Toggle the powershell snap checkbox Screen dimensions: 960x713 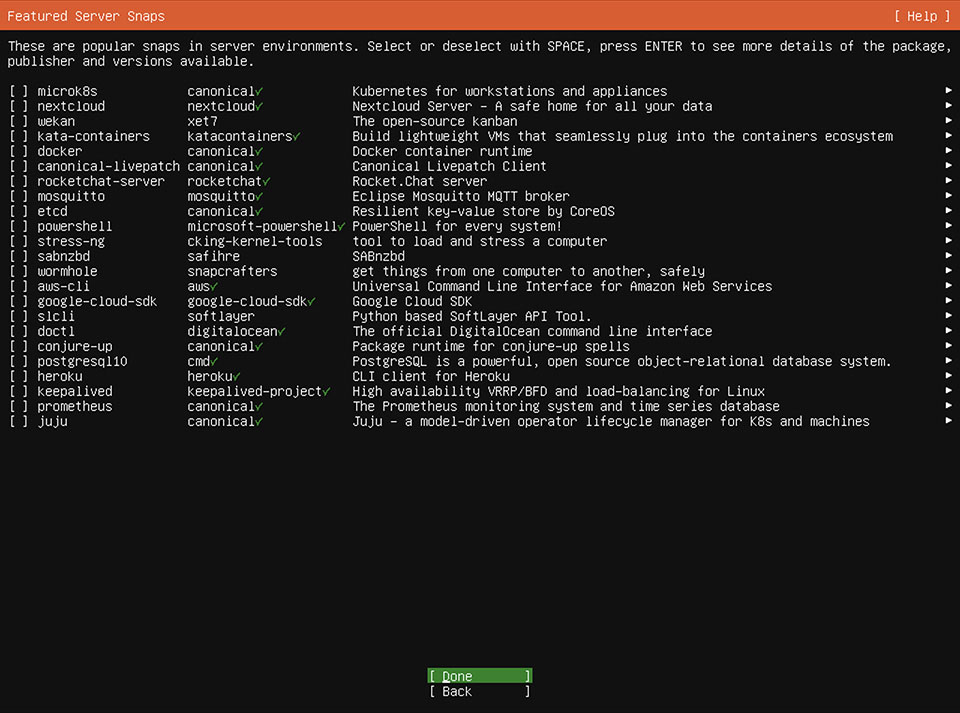click(18, 226)
